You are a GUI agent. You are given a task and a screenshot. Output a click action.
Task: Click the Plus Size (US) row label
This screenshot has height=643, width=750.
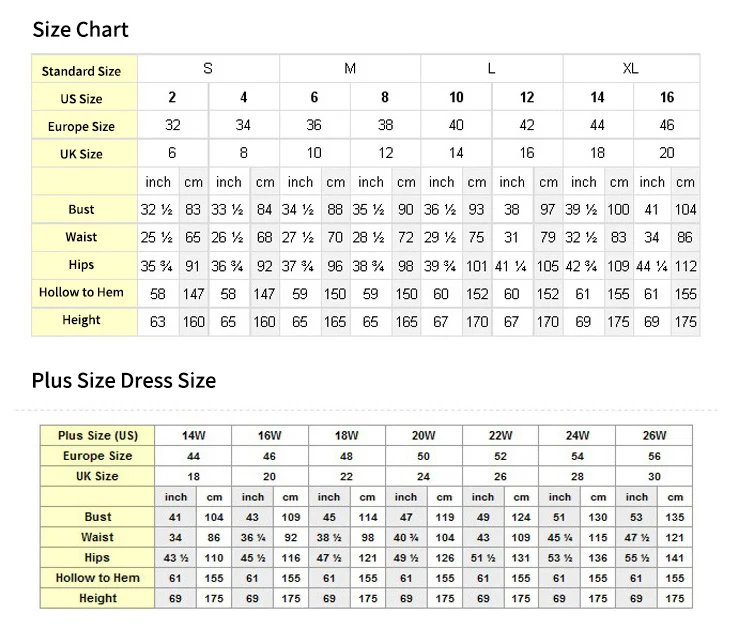tap(98, 436)
